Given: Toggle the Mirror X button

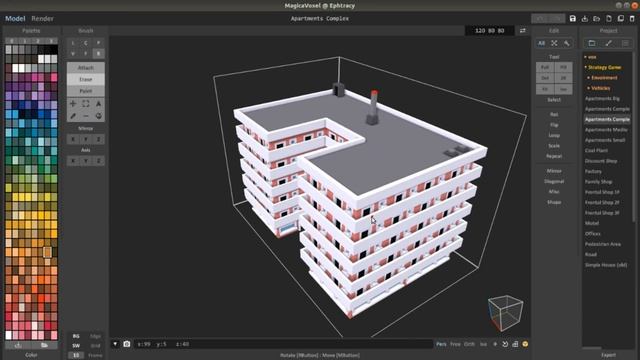Looking at the screenshot, I should [73, 139].
